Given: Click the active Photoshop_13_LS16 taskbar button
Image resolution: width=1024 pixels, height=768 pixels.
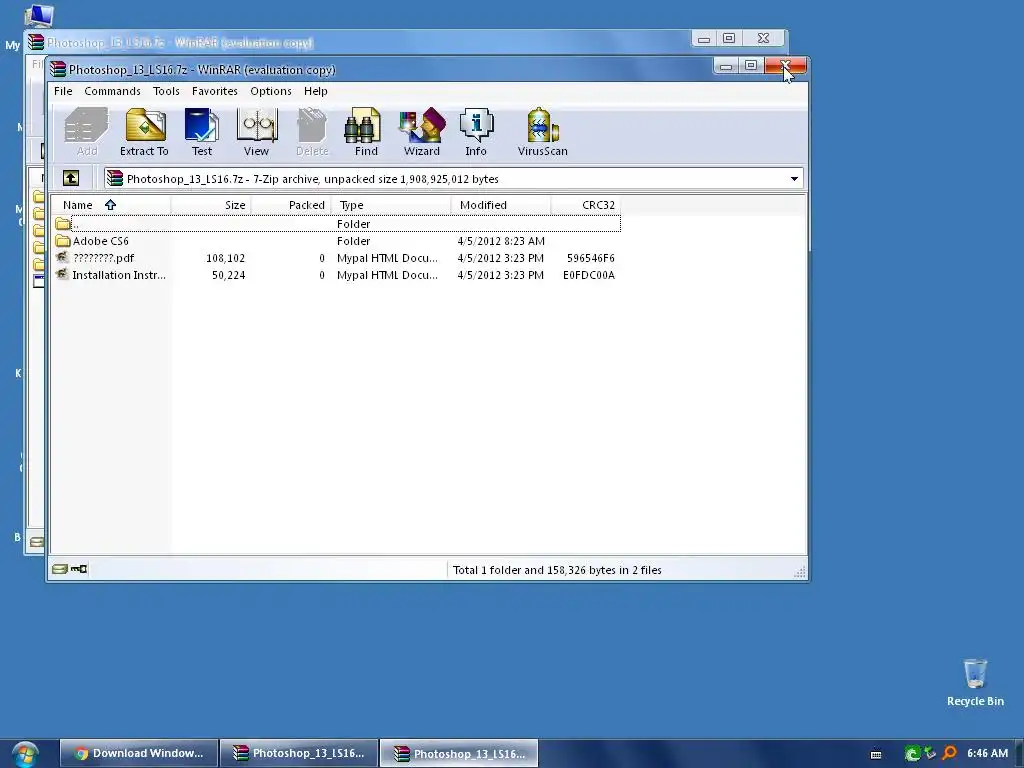Looking at the screenshot, I should click(459, 754).
